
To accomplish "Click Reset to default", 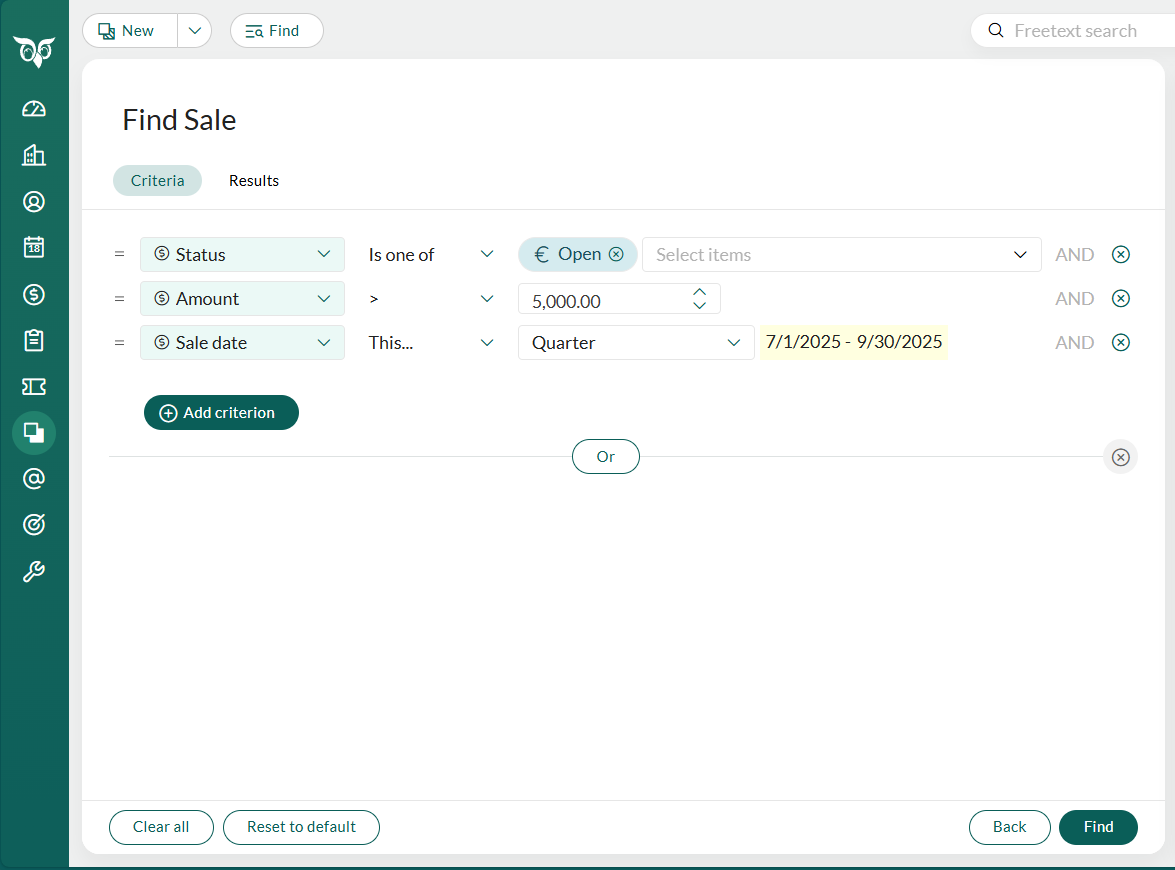I will pos(301,827).
